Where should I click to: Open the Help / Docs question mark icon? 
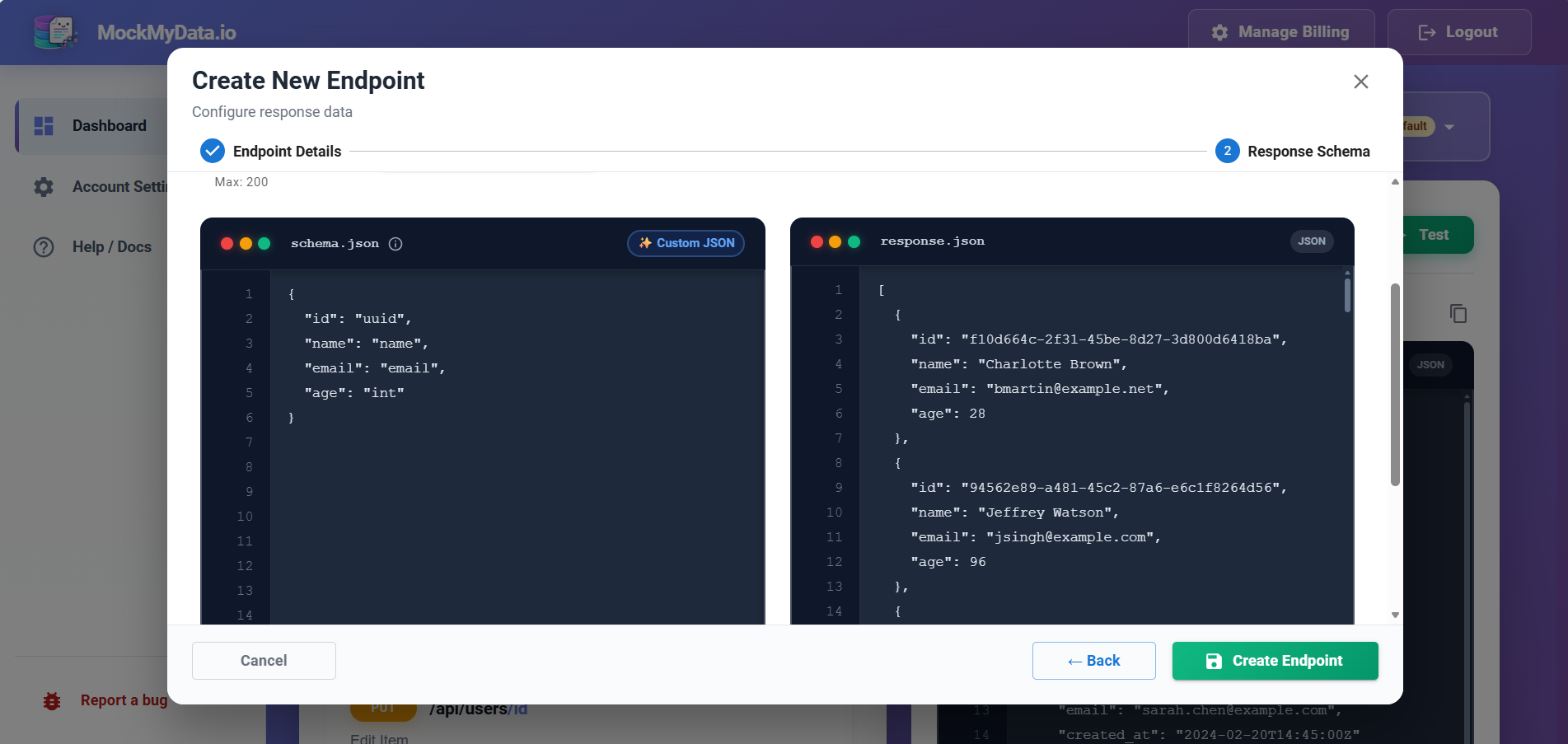tap(43, 246)
